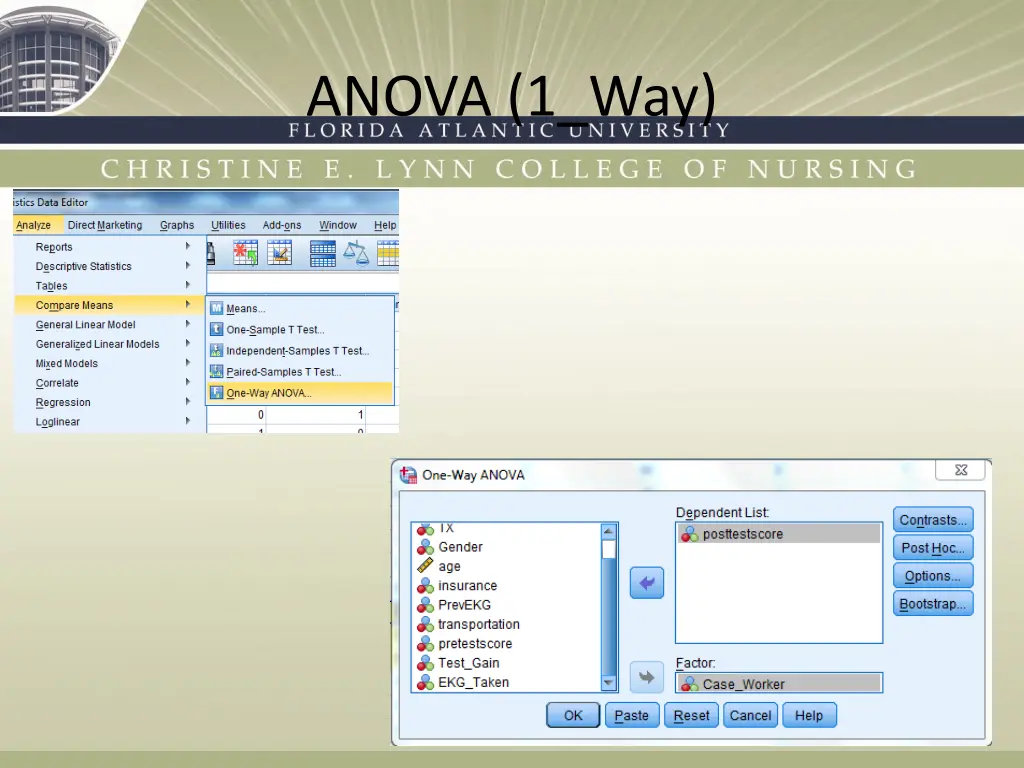Click the ruler icon next to age
This screenshot has width=1024, height=768.
point(425,566)
